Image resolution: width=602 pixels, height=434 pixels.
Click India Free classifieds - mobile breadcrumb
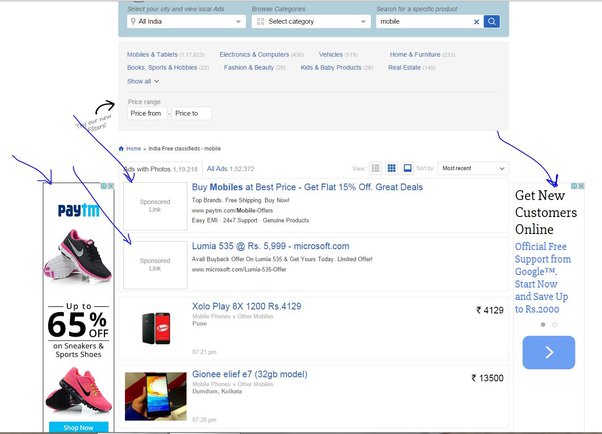pyautogui.click(x=185, y=149)
